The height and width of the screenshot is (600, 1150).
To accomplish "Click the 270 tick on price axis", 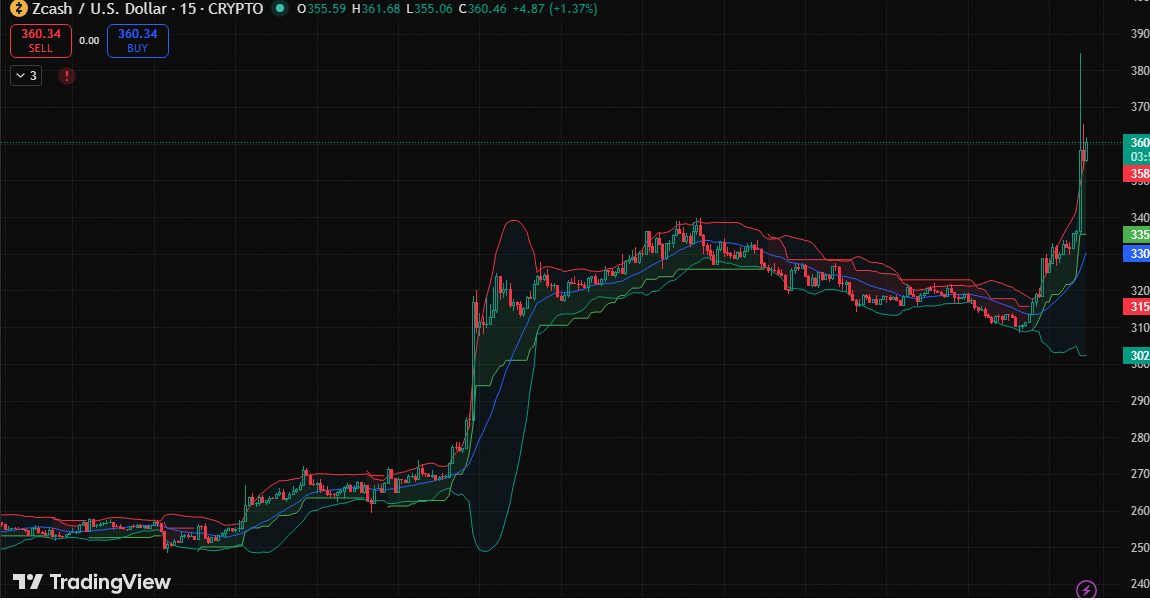I will [x=1140, y=474].
